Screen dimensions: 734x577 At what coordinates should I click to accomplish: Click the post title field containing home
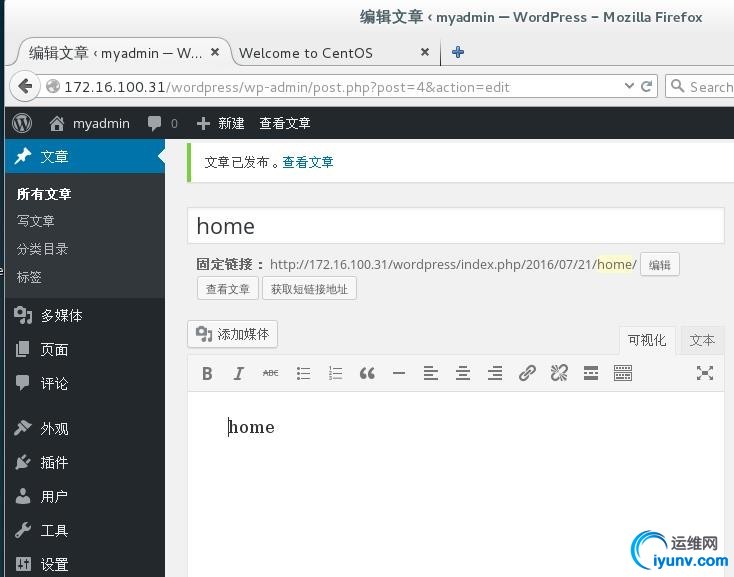point(455,226)
